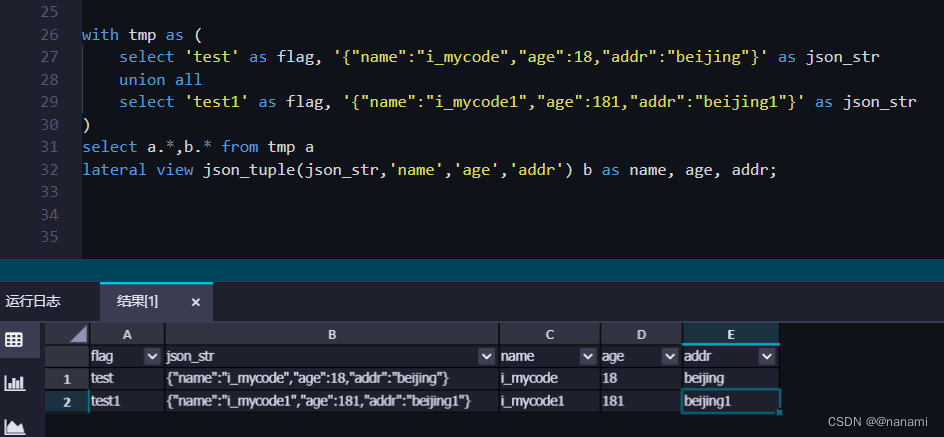Select result row number 2
Screen dimensions: 944x437
tap(67, 401)
